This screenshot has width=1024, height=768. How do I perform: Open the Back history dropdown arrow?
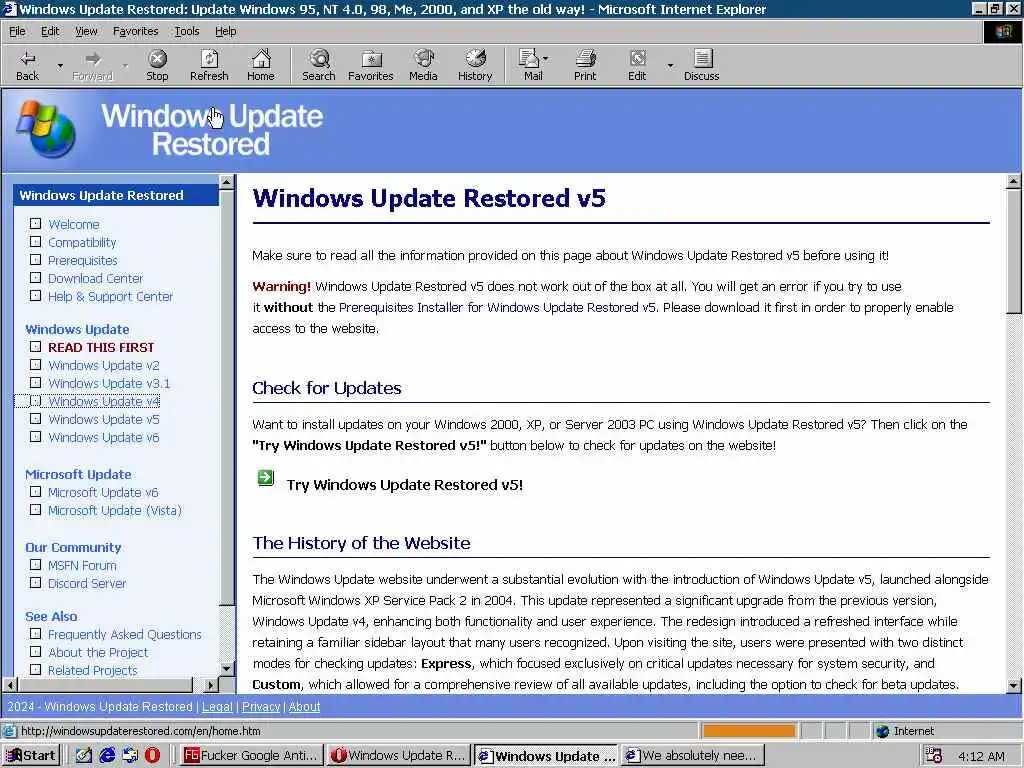[60, 65]
